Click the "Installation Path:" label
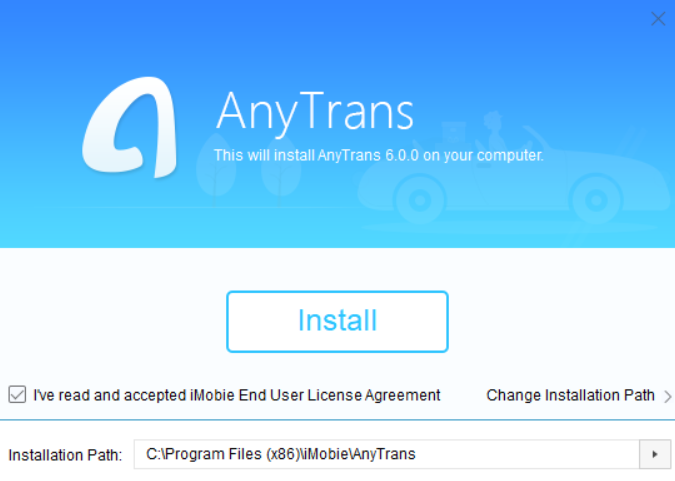 (x=65, y=455)
